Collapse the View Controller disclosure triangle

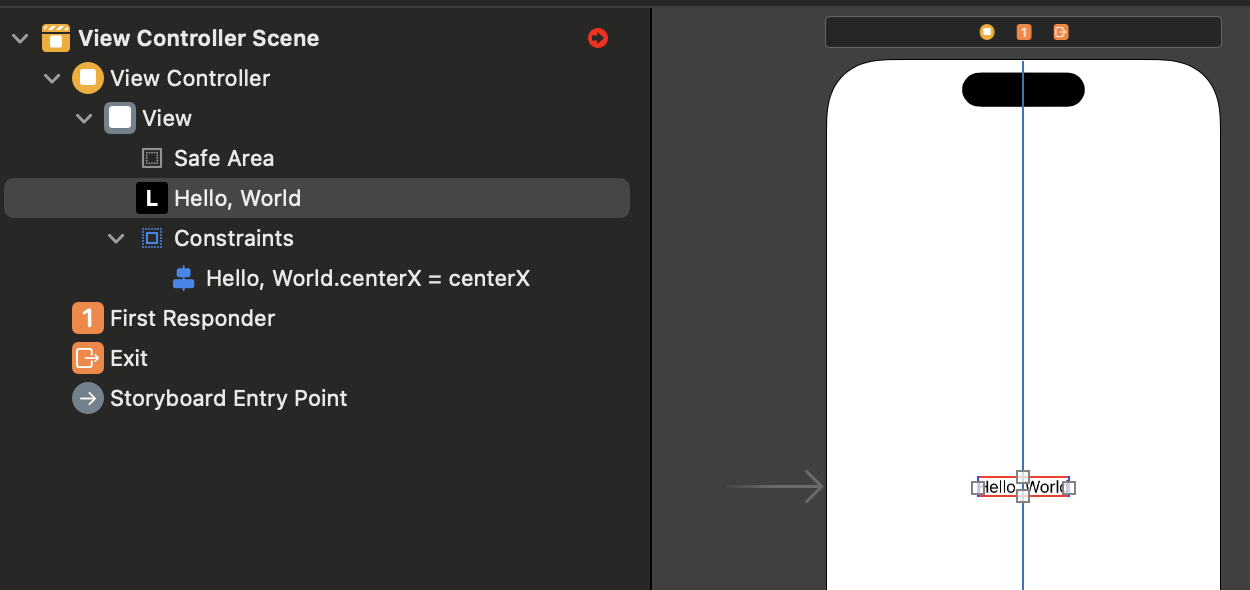[x=52, y=78]
